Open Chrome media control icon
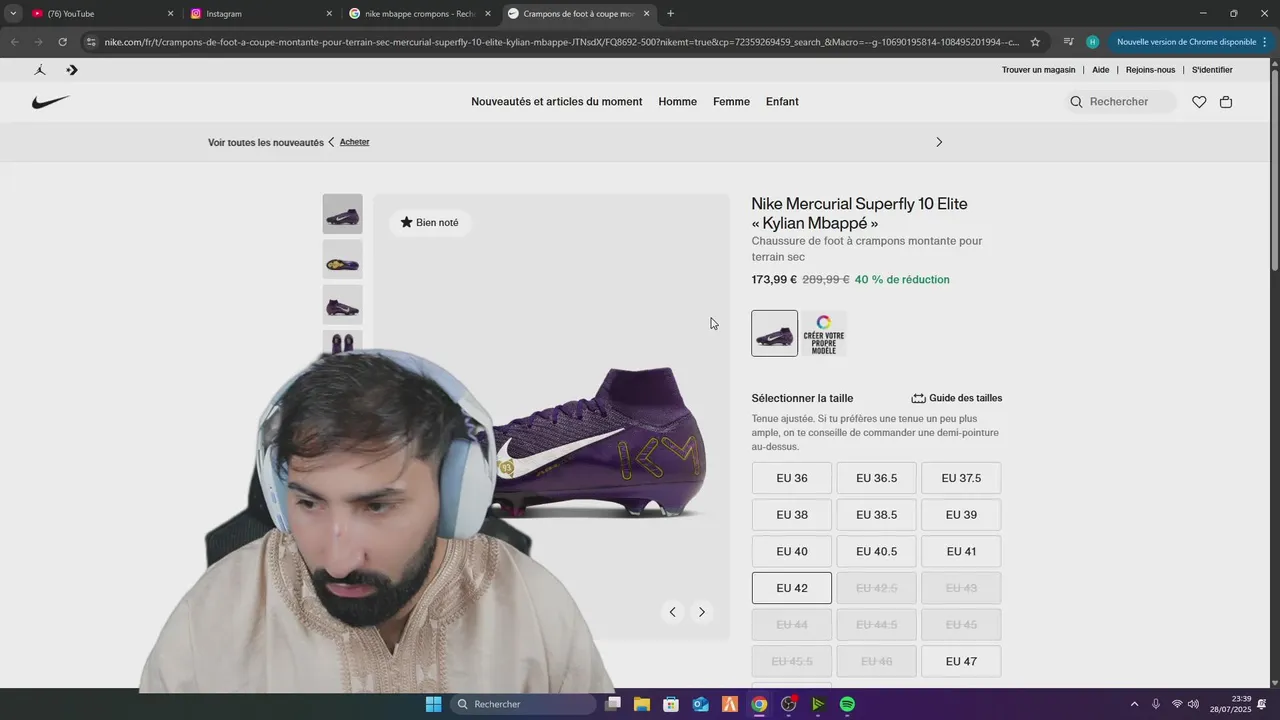 (x=1068, y=42)
